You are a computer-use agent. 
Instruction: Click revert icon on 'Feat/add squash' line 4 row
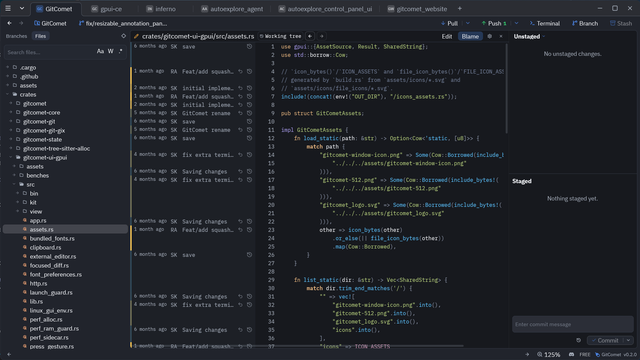pyautogui.click(x=240, y=71)
